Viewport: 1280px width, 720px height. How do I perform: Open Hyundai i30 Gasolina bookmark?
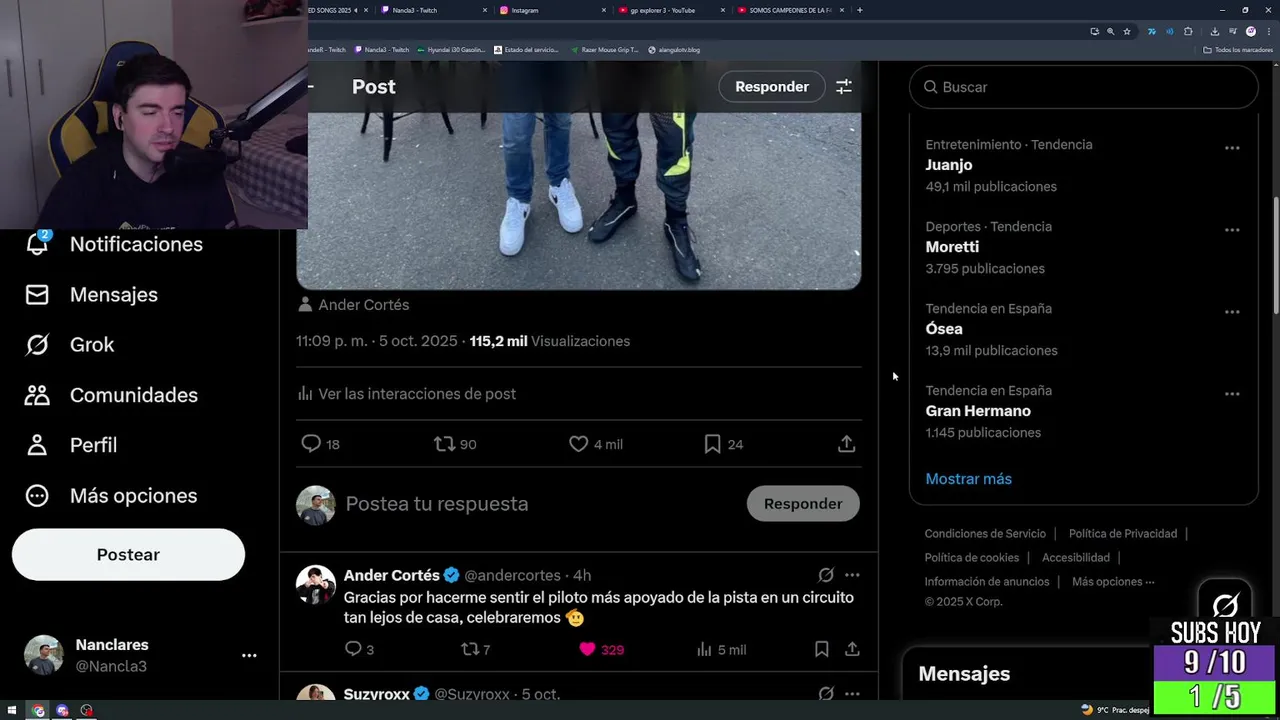point(451,49)
